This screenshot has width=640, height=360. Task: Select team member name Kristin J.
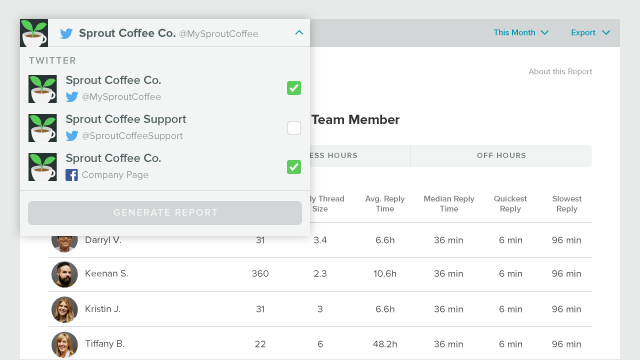(x=102, y=309)
